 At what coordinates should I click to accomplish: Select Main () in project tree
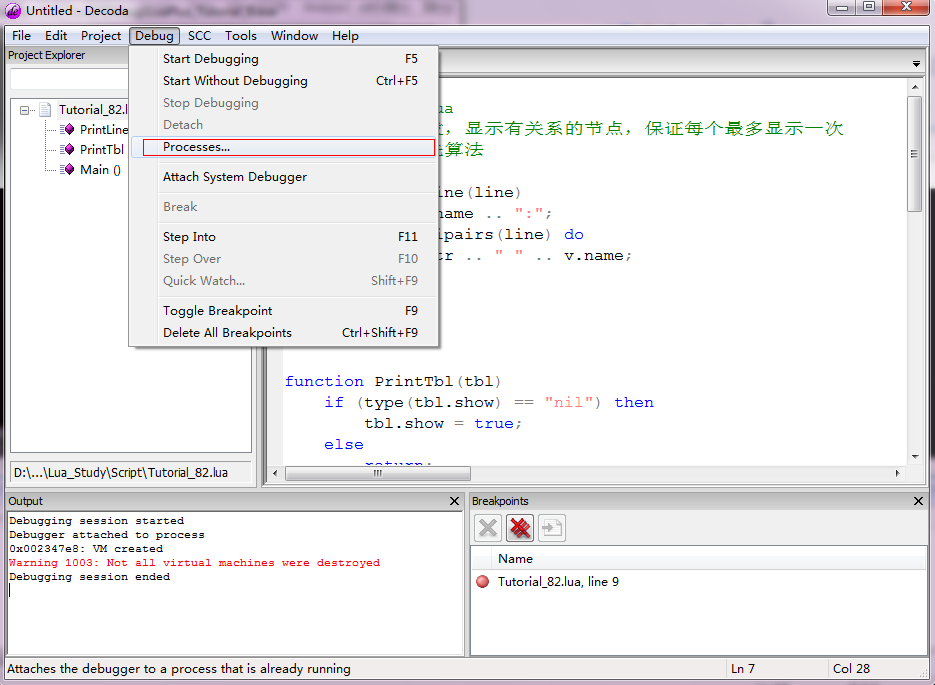100,169
